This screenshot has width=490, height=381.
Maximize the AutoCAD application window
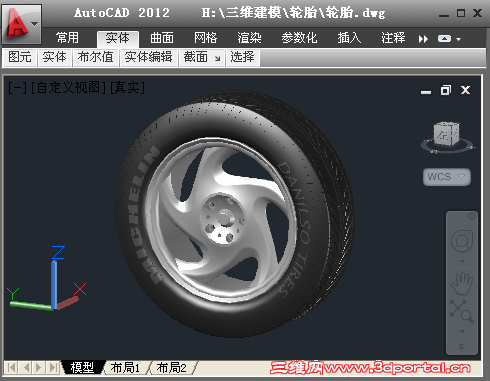click(x=461, y=13)
